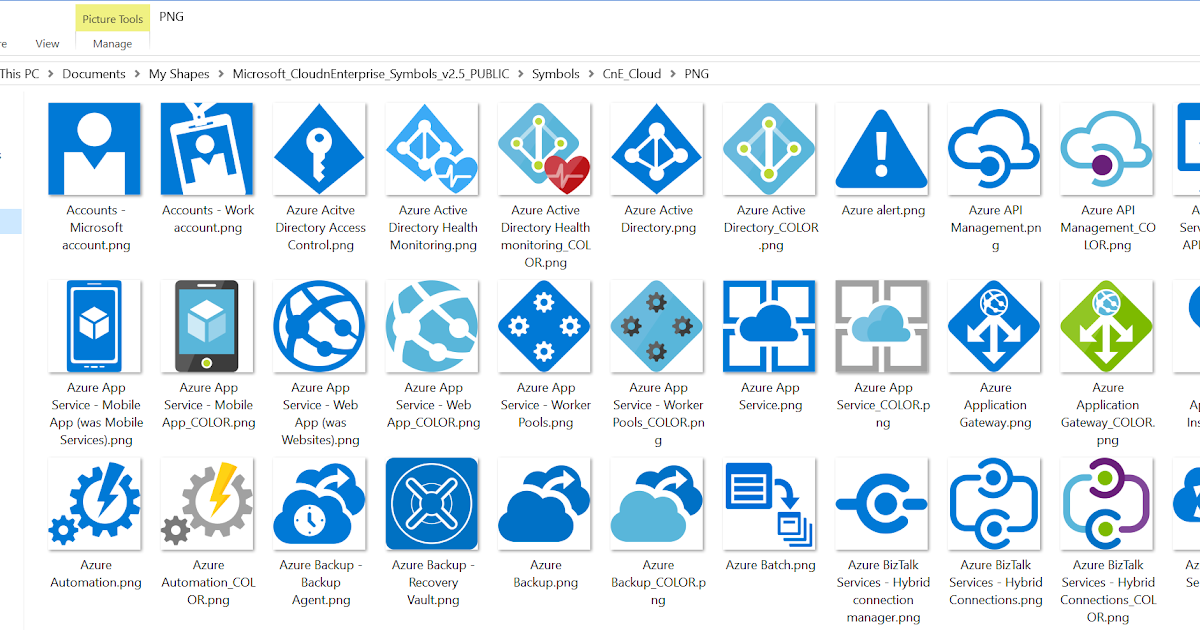Select the Azure Automation.png gear icon
Image resolution: width=1200 pixels, height=630 pixels.
pos(94,504)
